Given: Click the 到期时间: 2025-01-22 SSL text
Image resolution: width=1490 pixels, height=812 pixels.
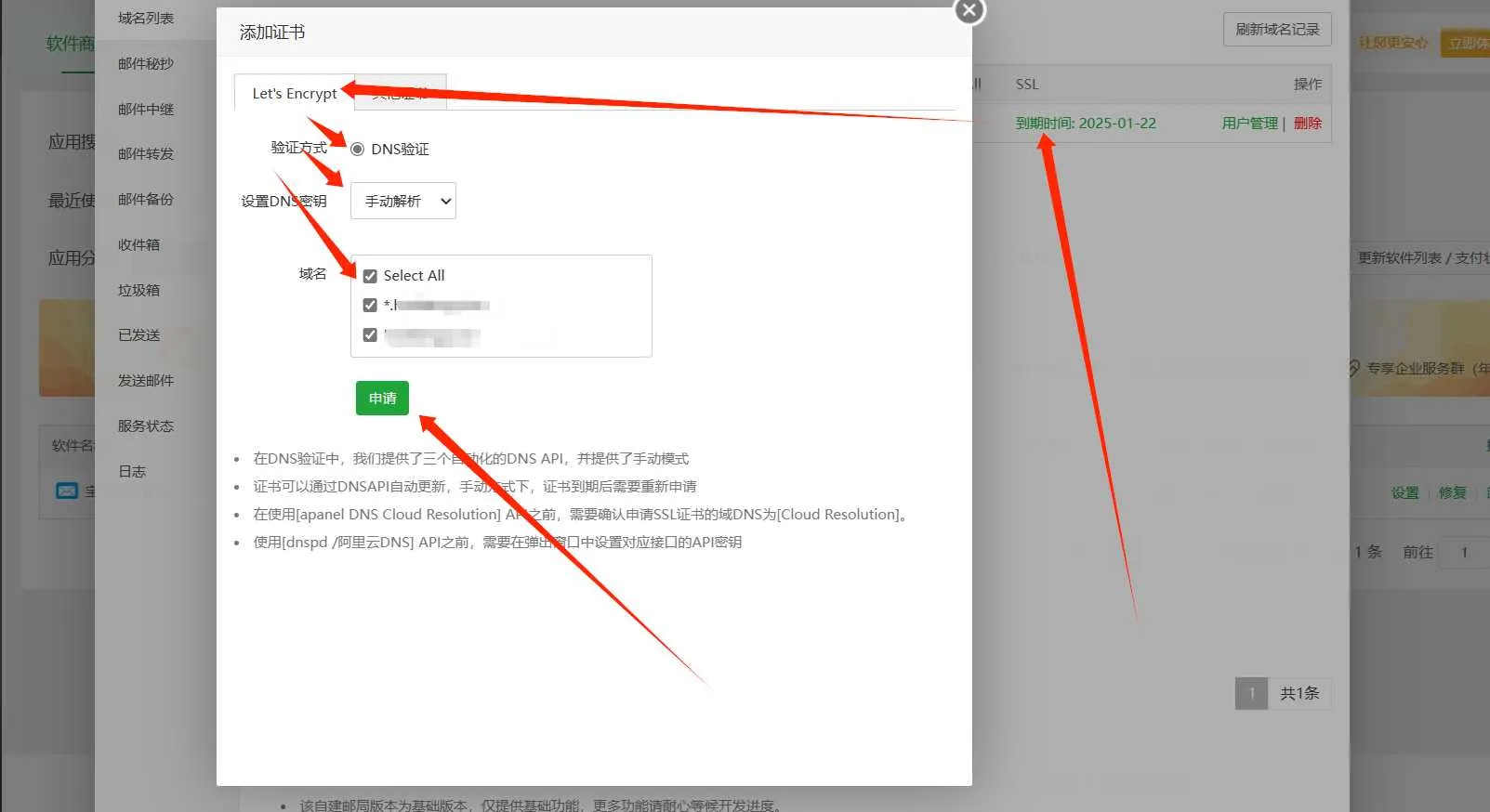Looking at the screenshot, I should coord(1086,123).
